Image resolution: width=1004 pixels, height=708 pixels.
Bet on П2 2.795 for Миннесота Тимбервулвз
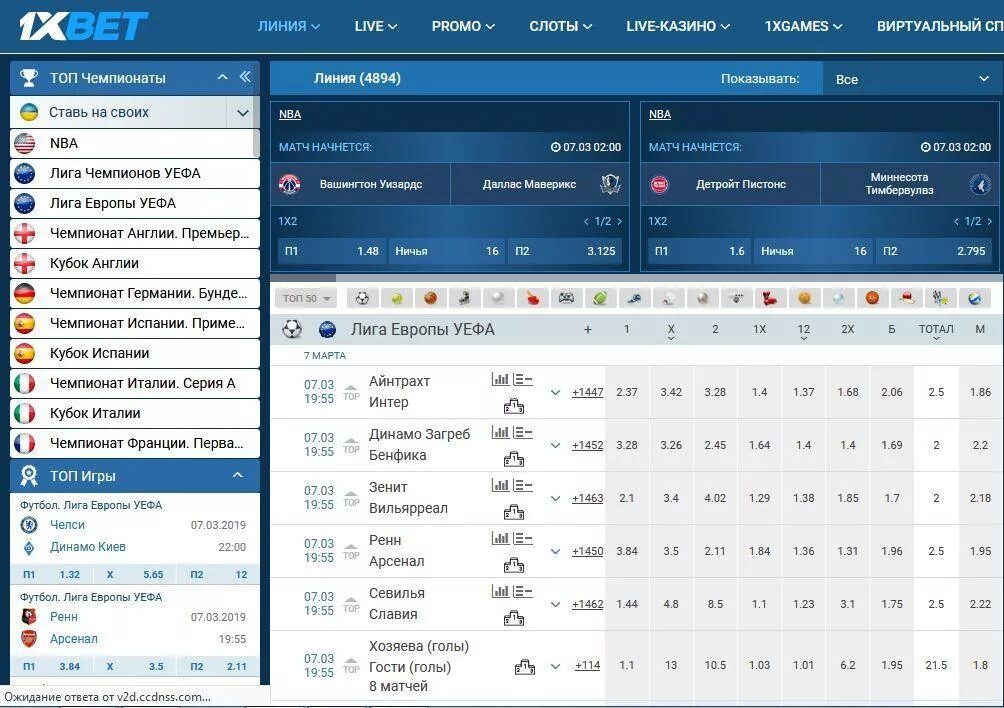coord(934,251)
